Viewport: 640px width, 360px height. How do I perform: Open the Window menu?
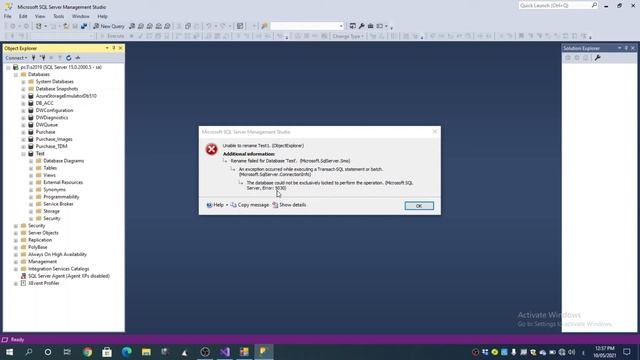tap(80, 16)
